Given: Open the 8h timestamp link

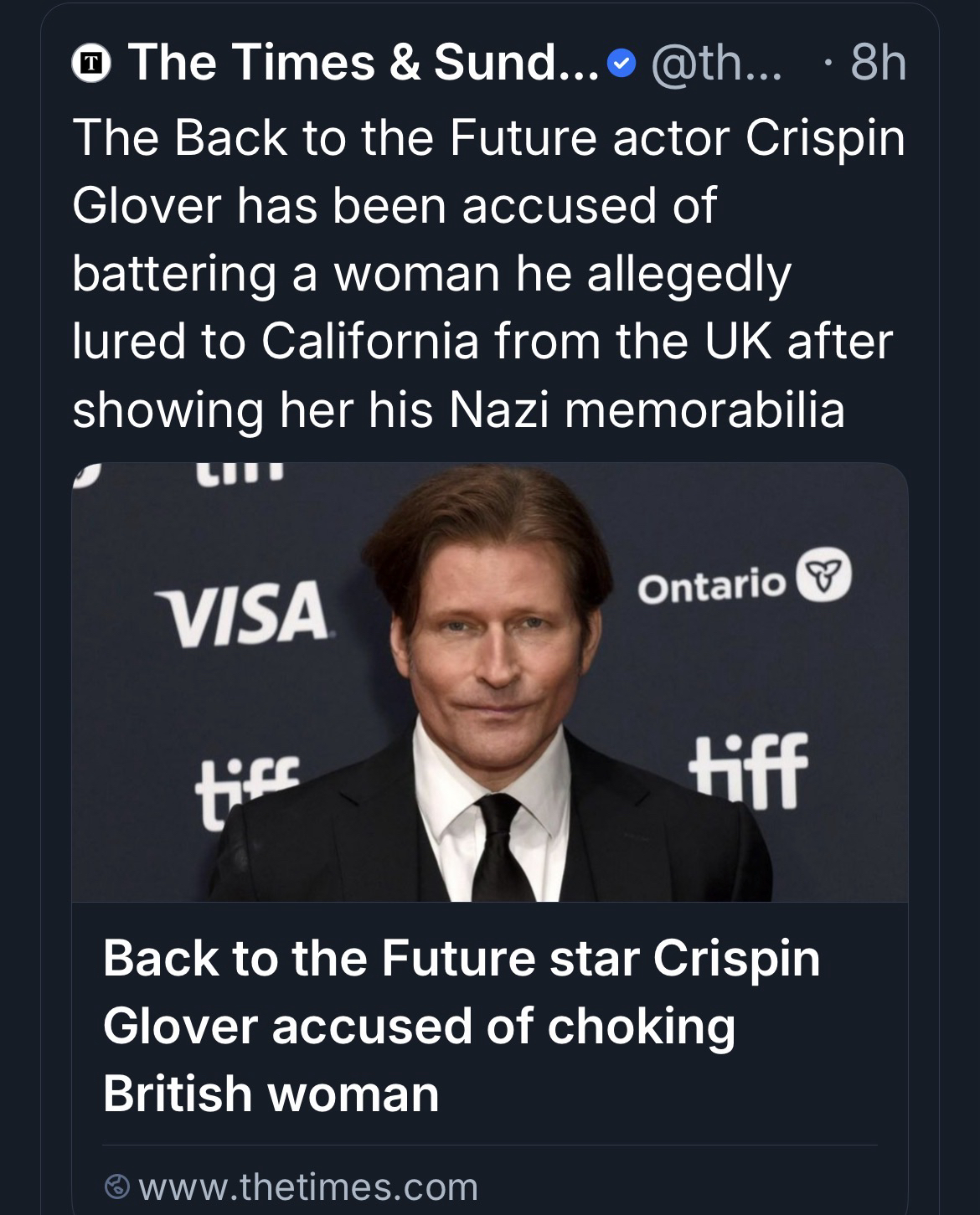Looking at the screenshot, I should click(877, 63).
